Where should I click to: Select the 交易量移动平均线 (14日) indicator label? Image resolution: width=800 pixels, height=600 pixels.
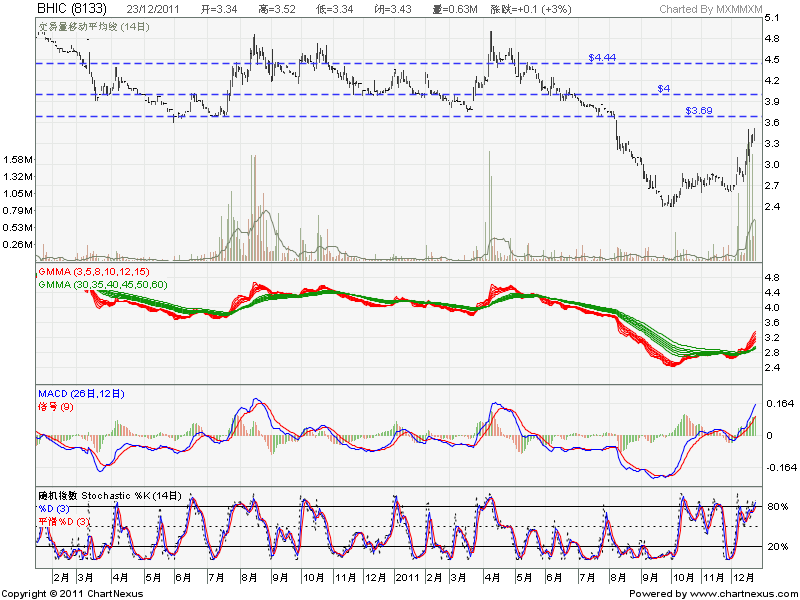coord(92,26)
